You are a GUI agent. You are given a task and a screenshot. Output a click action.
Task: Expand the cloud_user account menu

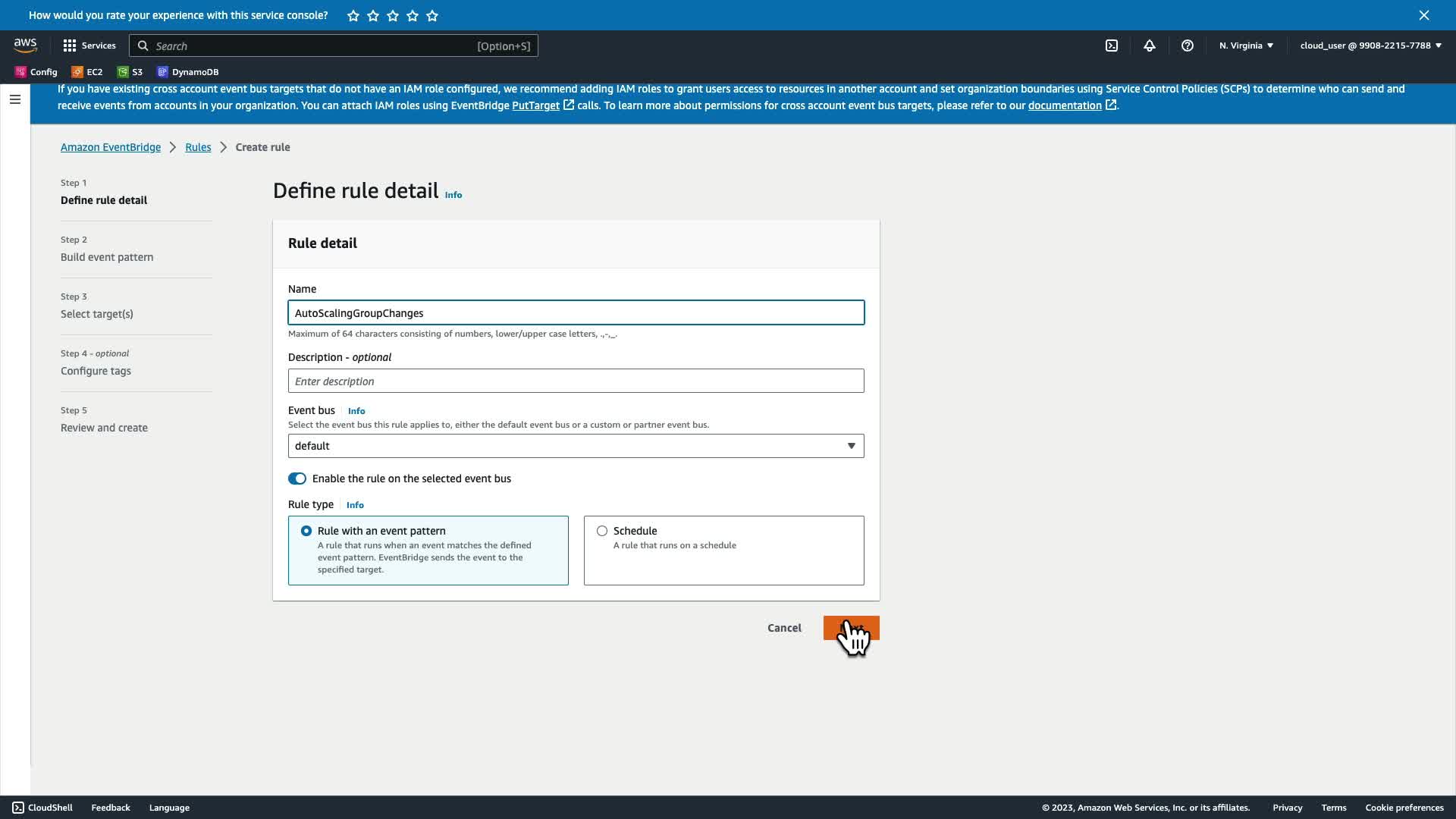coord(1370,45)
